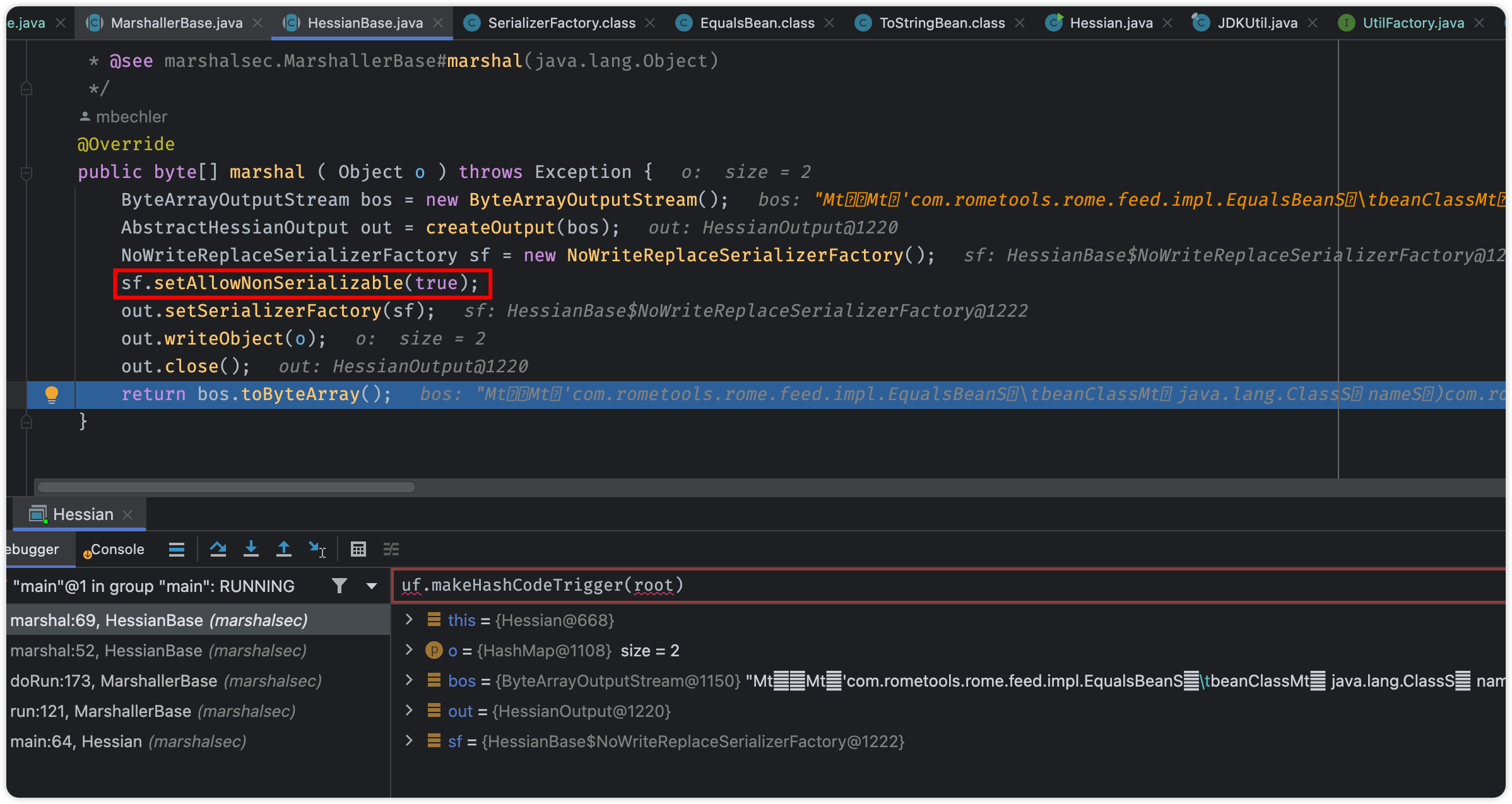Expand the 'bos' ByteArrayOutputStream variable
Viewport: 1512px width, 804px height.
tap(409, 680)
